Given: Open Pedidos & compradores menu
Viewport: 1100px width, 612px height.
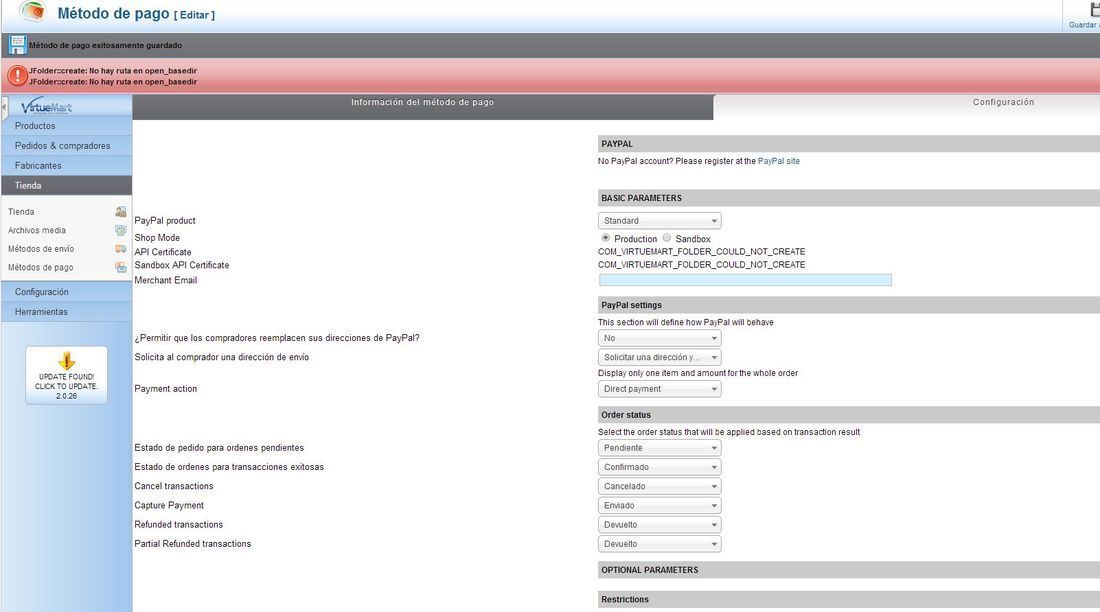Looking at the screenshot, I should 67,146.
